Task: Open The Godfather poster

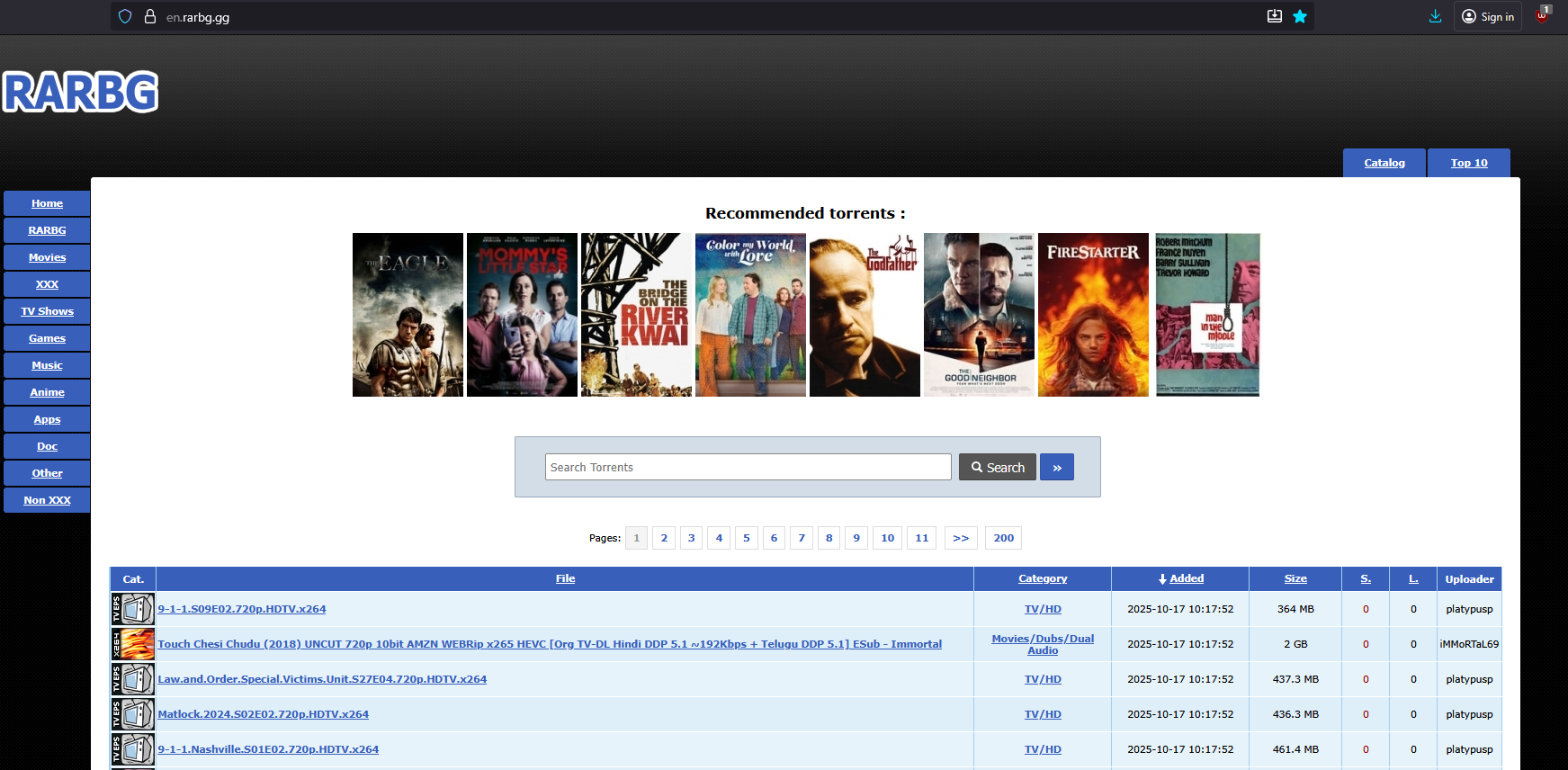Action: (x=865, y=315)
